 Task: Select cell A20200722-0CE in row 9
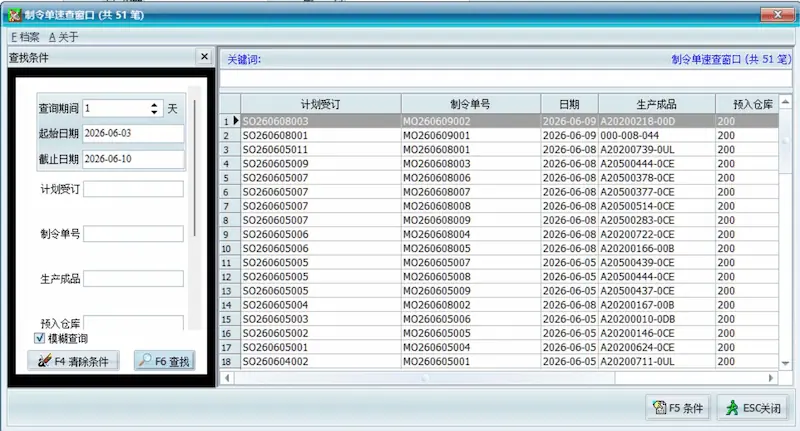[657, 234]
